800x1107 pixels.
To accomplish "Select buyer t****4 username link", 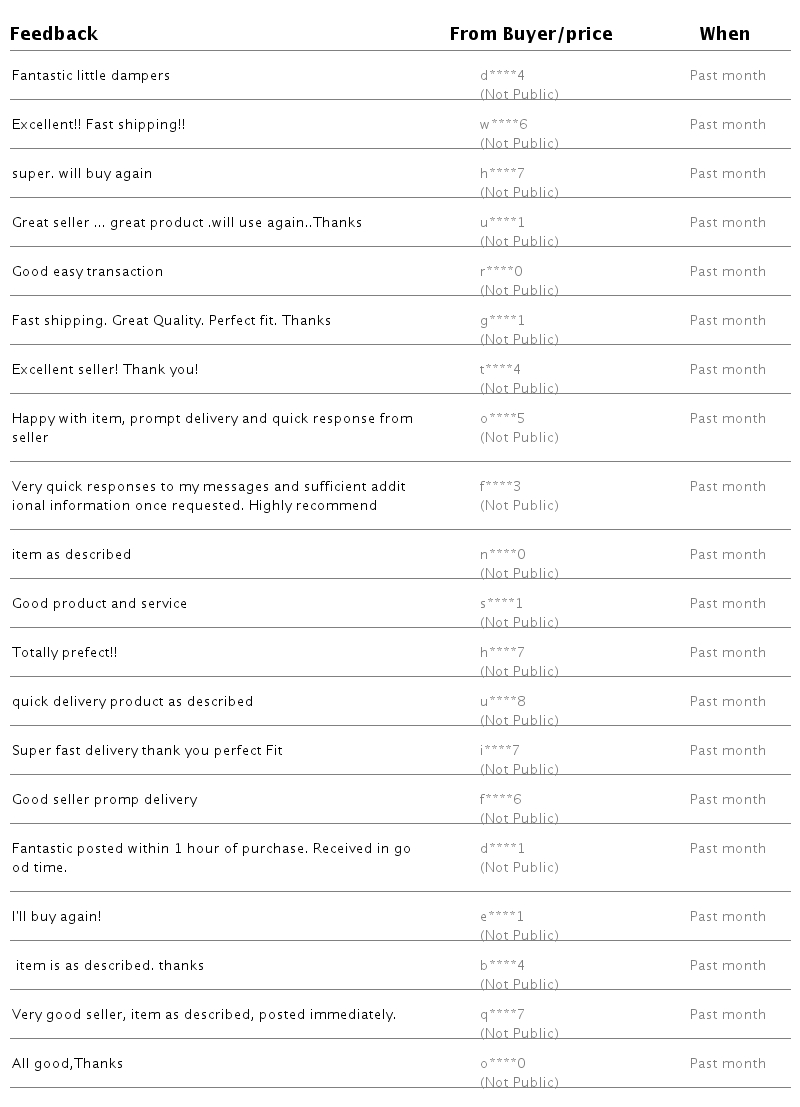I will tap(501, 369).
